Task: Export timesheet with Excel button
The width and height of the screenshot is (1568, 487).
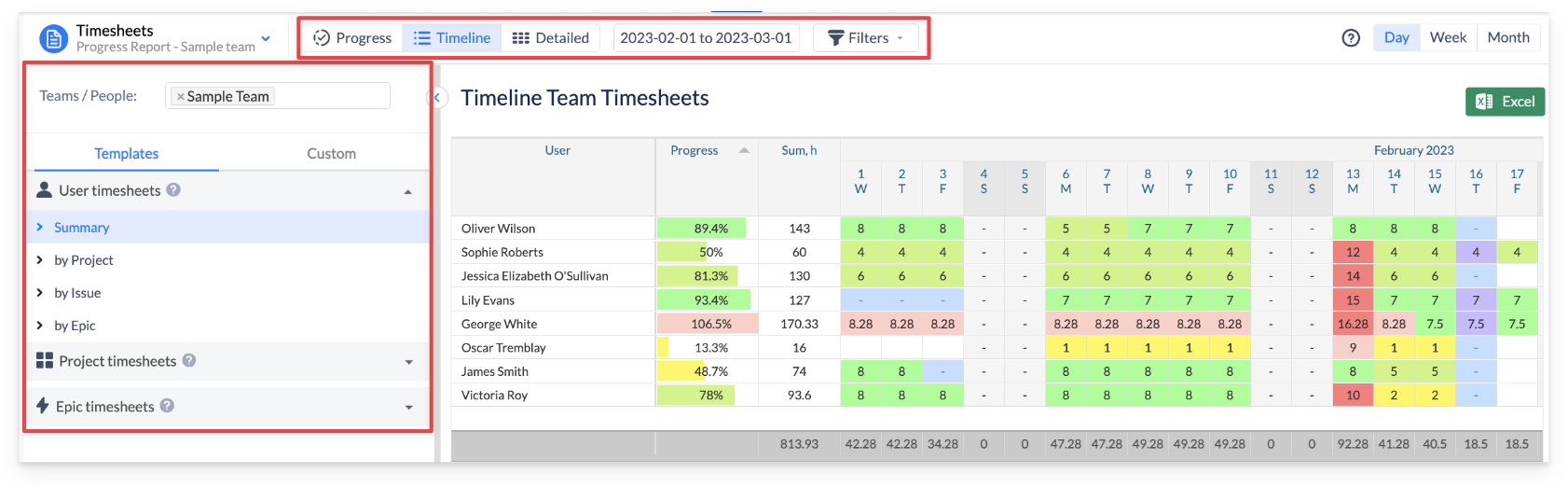Action: (1505, 102)
